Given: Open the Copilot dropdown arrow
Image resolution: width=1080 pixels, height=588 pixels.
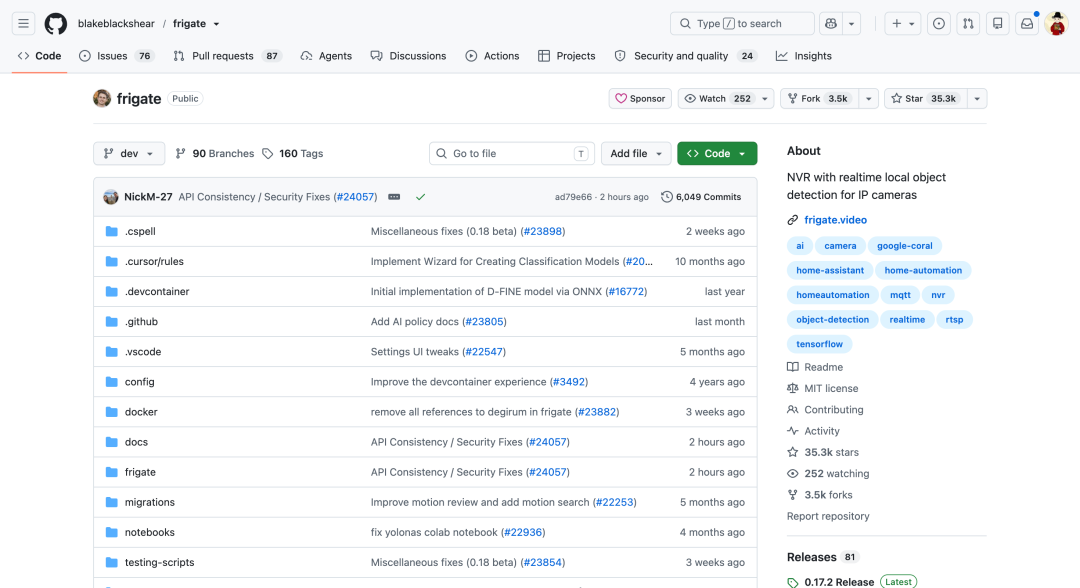Looking at the screenshot, I should [x=851, y=23].
